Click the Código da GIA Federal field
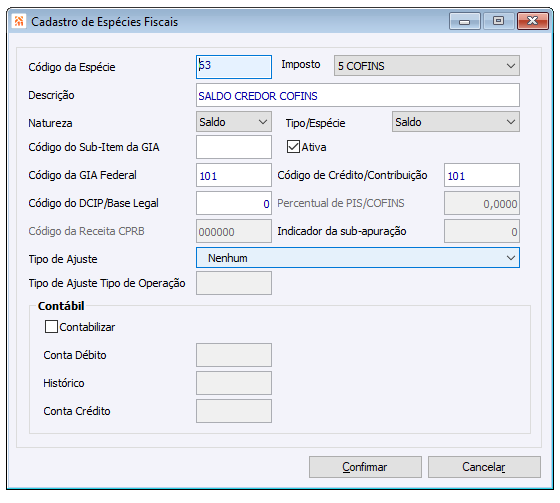560x503 pixels. pos(234,175)
